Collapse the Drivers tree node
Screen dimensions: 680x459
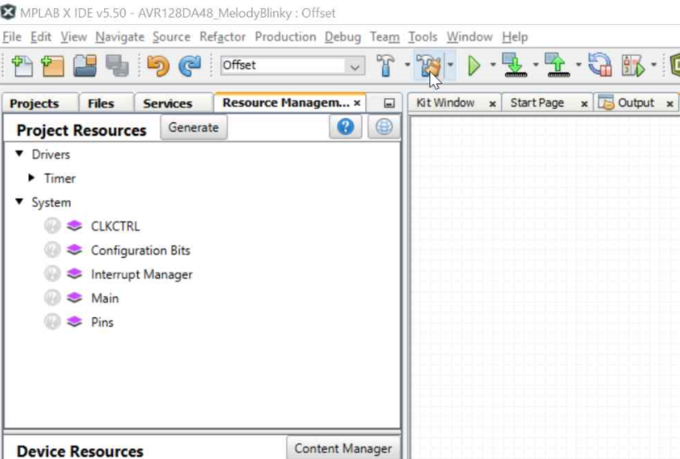coord(20,154)
